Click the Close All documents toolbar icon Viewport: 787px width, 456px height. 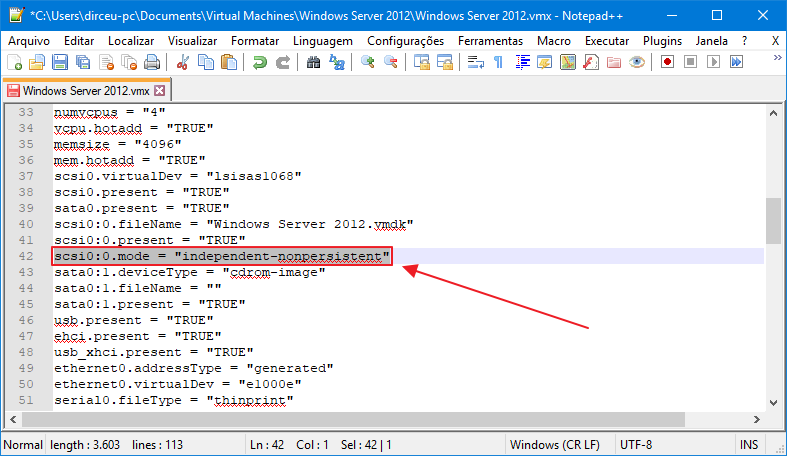tap(129, 63)
